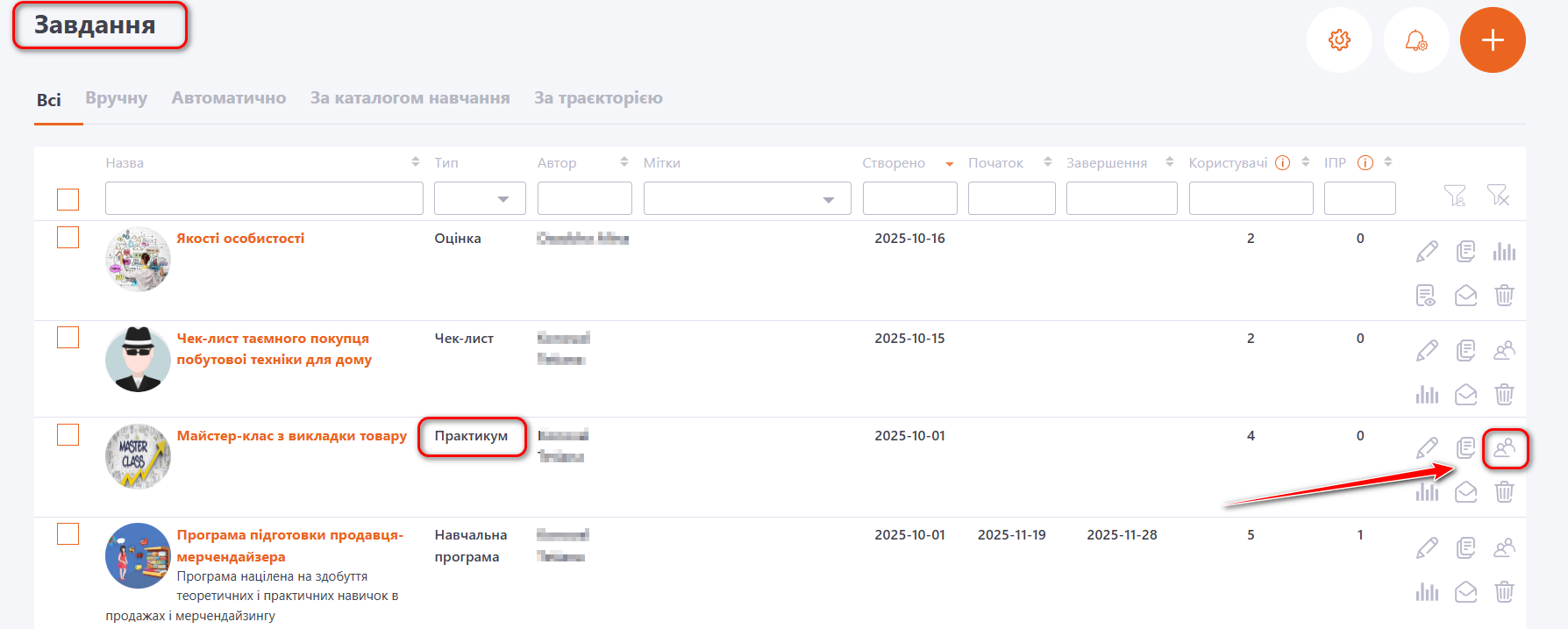The width and height of the screenshot is (1568, 629).
Task: Switch to the Вручну tab
Action: [116, 98]
